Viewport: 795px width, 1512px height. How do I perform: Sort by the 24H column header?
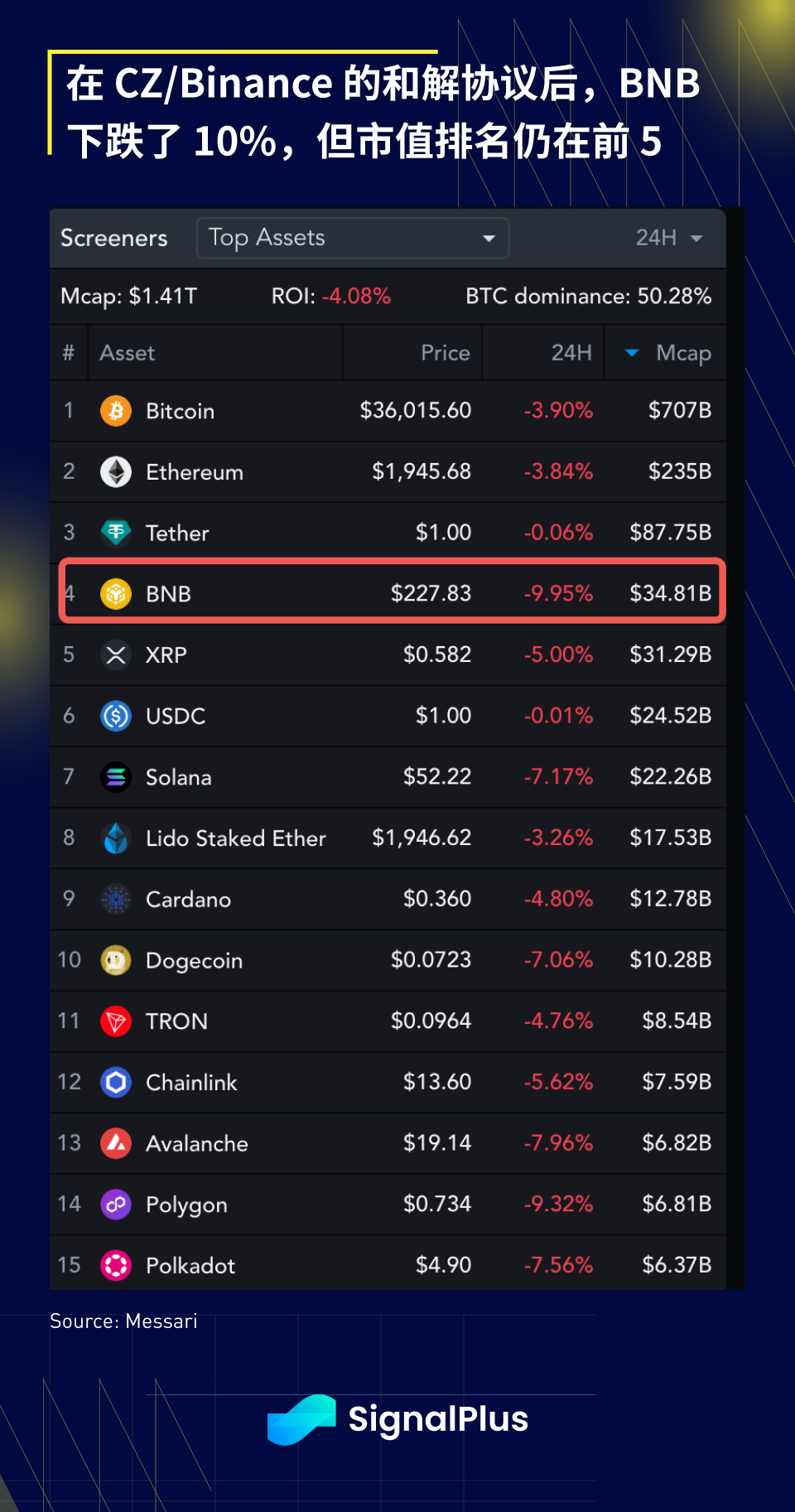pyautogui.click(x=571, y=353)
